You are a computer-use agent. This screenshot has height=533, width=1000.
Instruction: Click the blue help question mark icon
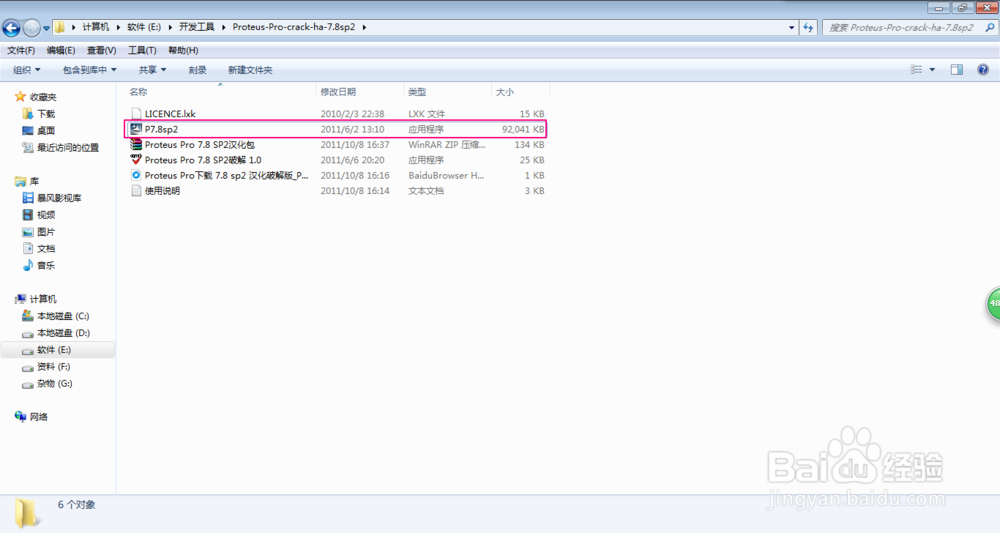click(x=983, y=69)
